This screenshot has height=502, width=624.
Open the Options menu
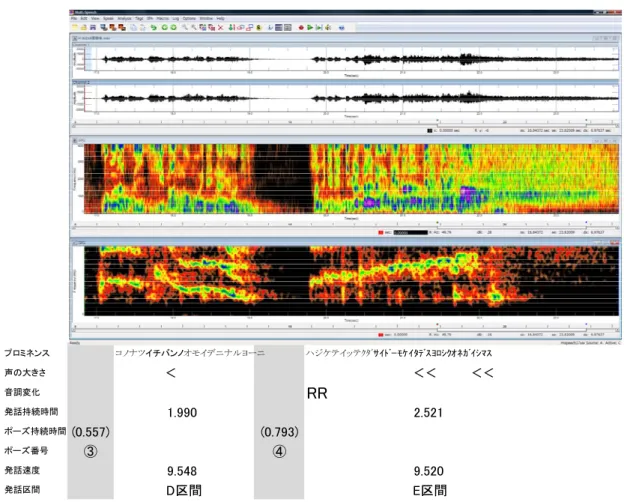(x=189, y=18)
